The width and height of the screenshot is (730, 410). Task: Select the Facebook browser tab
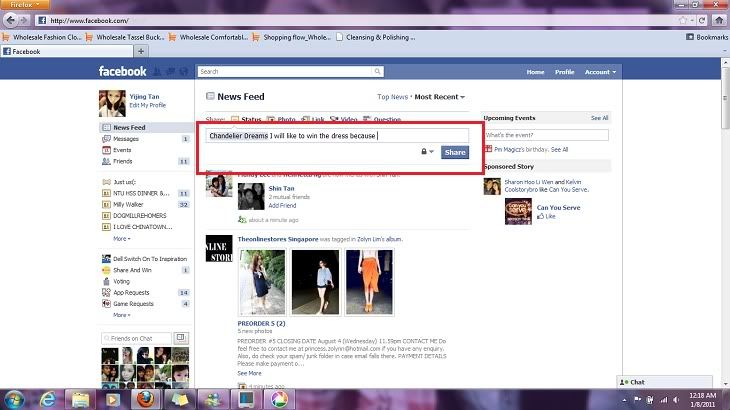click(x=67, y=51)
